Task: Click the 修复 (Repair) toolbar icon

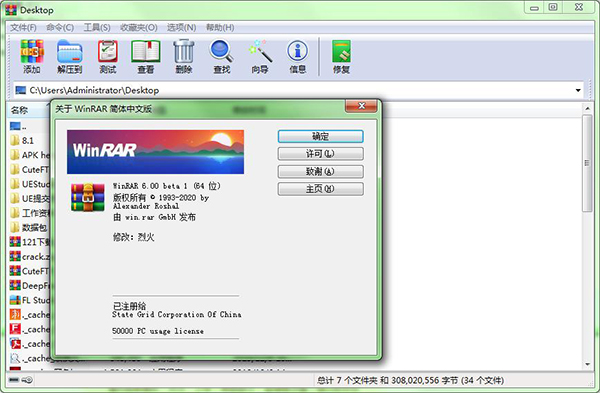Action: pyautogui.click(x=341, y=57)
